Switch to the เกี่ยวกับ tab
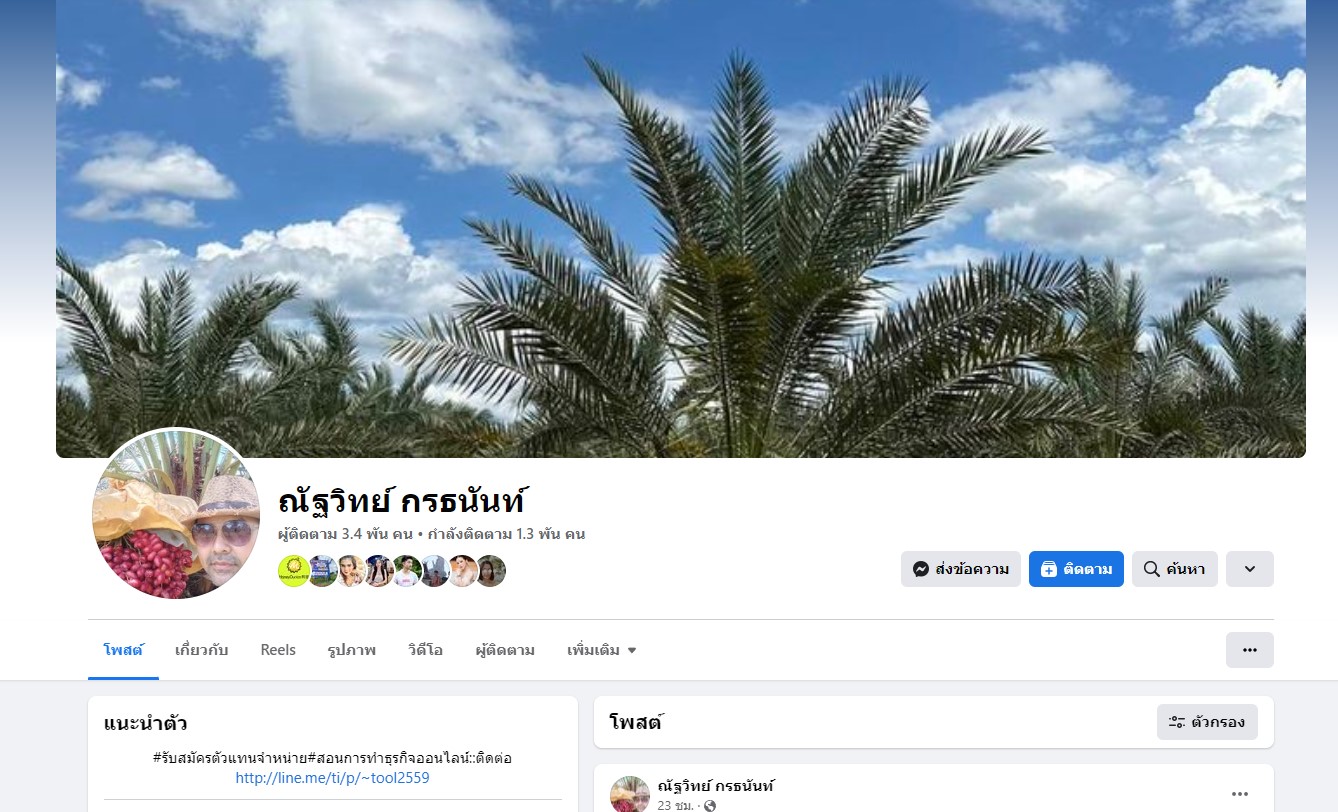1338x812 pixels. [201, 650]
